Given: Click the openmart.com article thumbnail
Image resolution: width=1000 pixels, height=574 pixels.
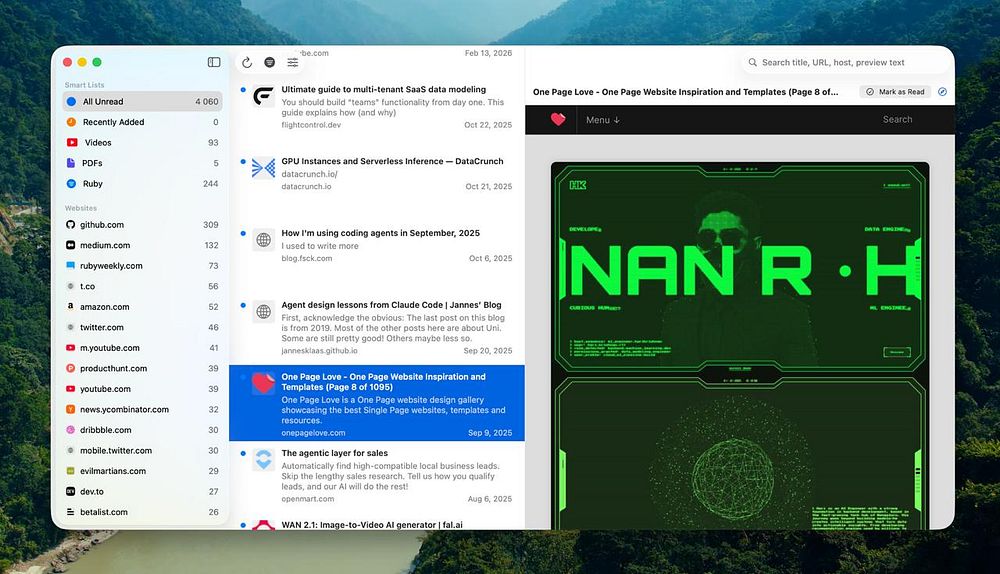Looking at the screenshot, I should [x=263, y=460].
